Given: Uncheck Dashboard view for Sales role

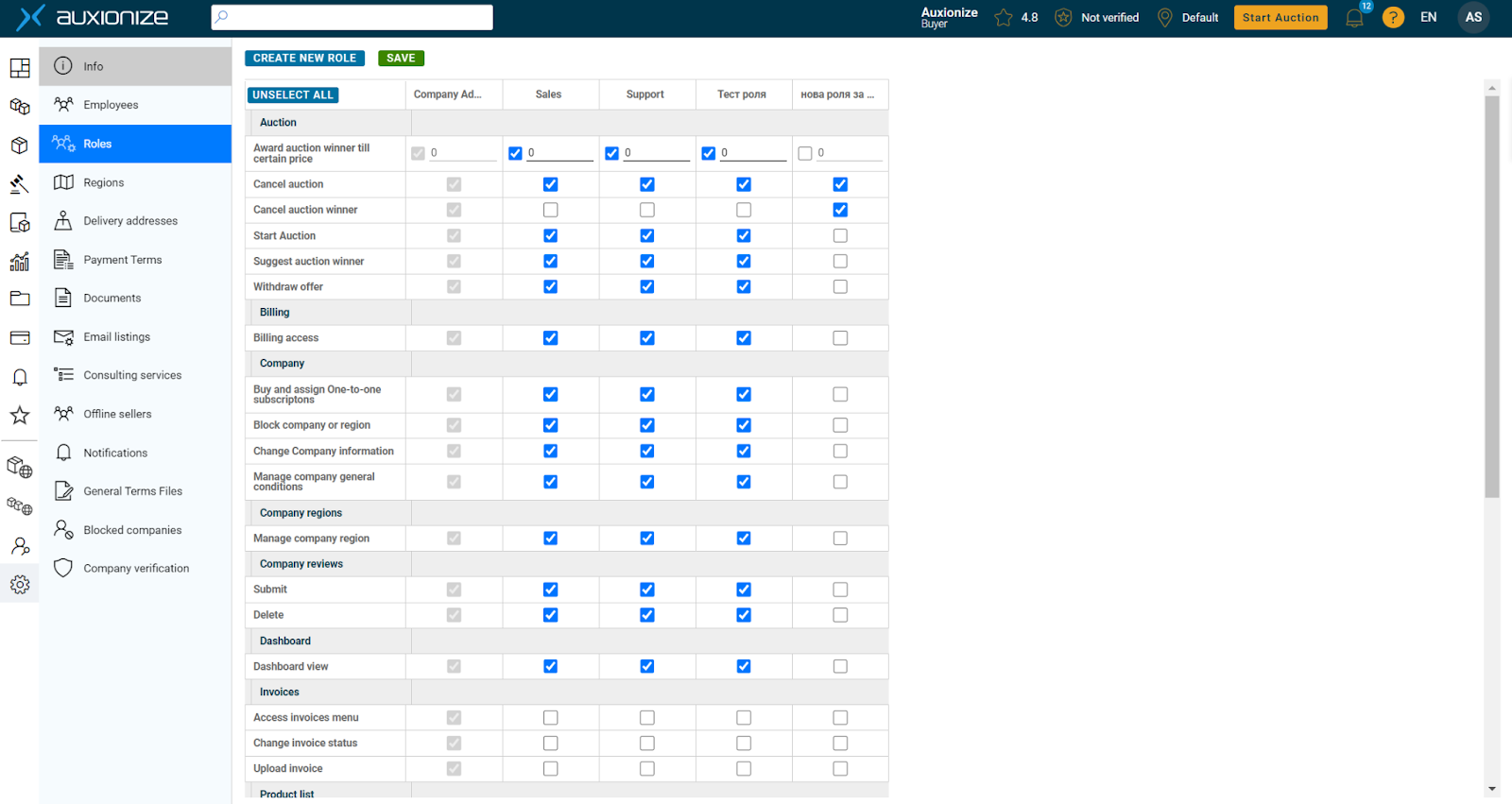Looking at the screenshot, I should [x=551, y=666].
